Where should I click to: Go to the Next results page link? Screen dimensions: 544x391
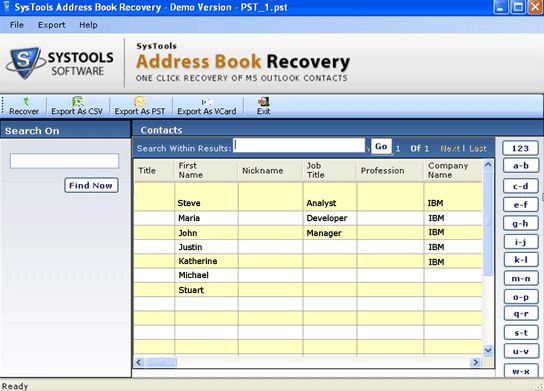tap(450, 148)
